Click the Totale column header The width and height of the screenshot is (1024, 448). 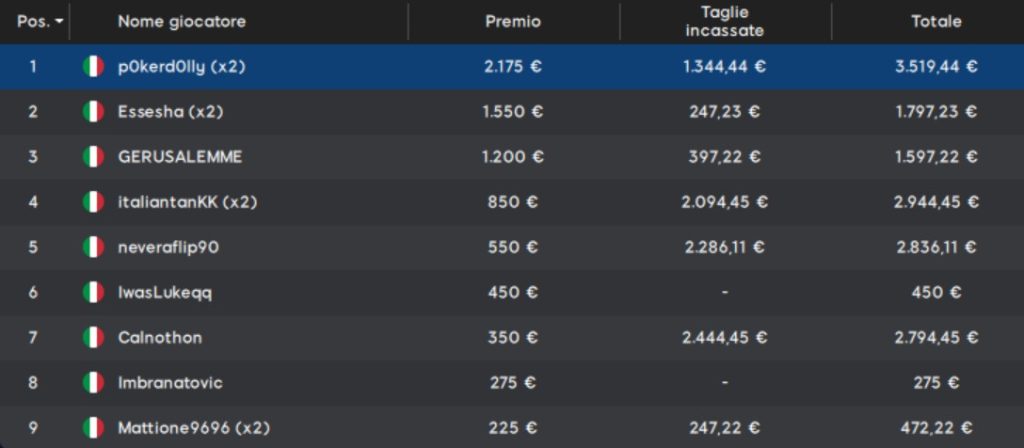(x=936, y=22)
